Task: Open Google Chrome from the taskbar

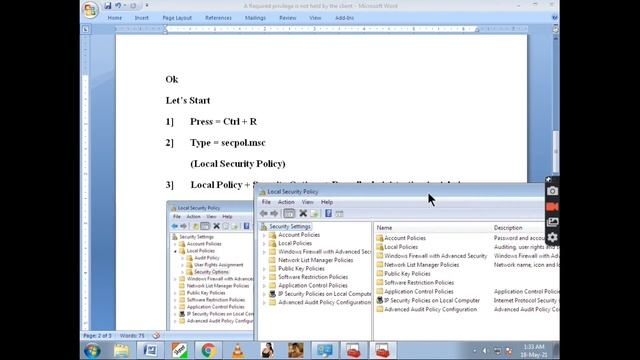Action: tap(208, 351)
